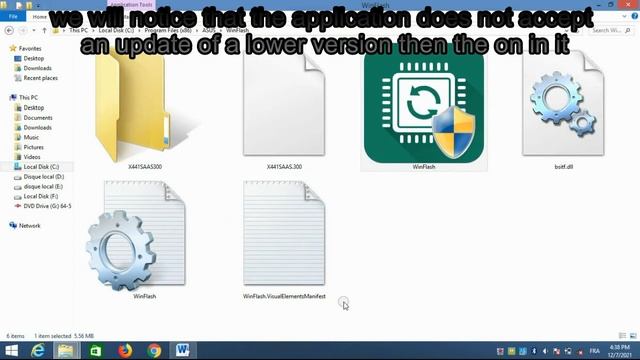Click the Up one level arrow

44,31
